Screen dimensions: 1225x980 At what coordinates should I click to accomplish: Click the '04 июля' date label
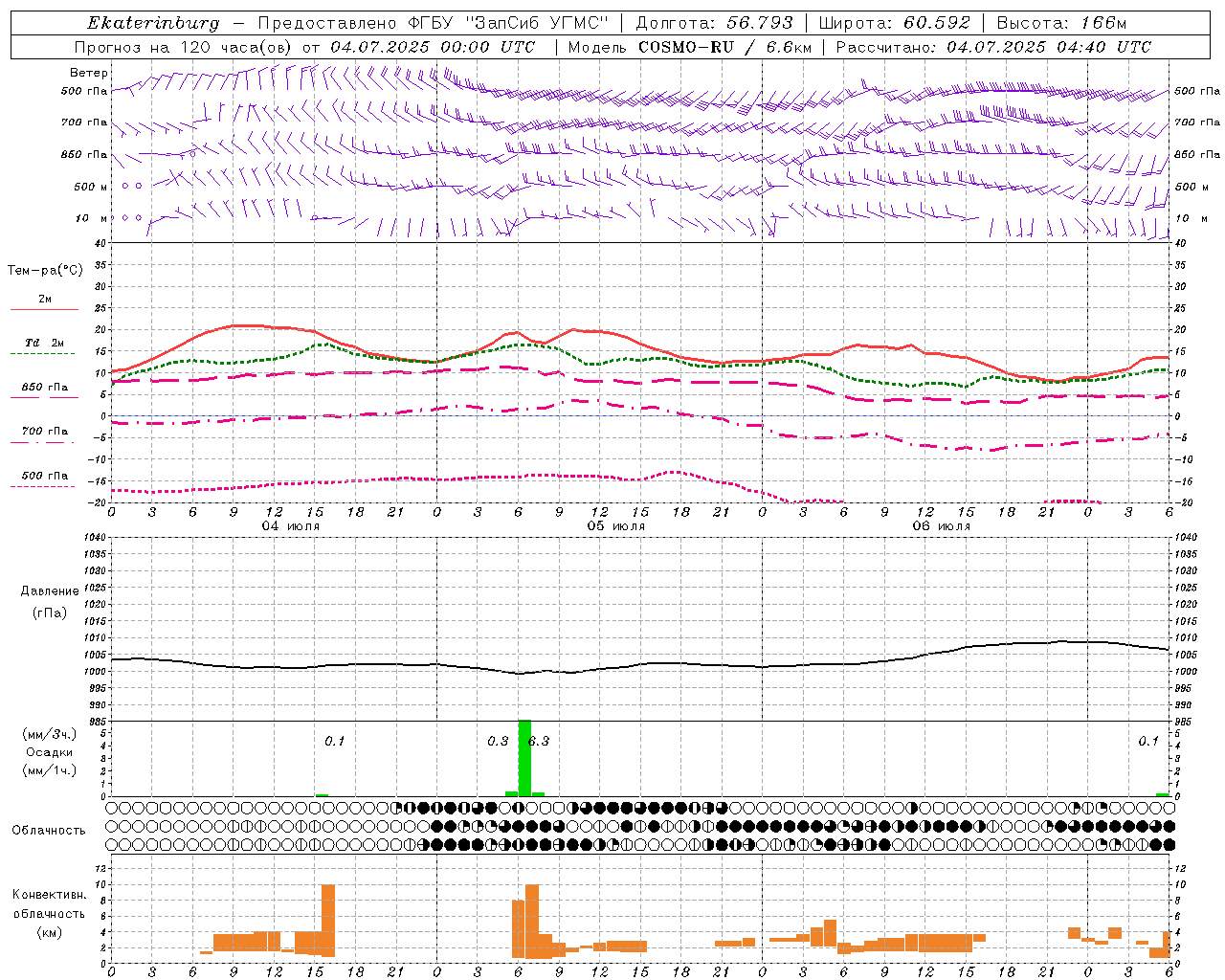291,526
